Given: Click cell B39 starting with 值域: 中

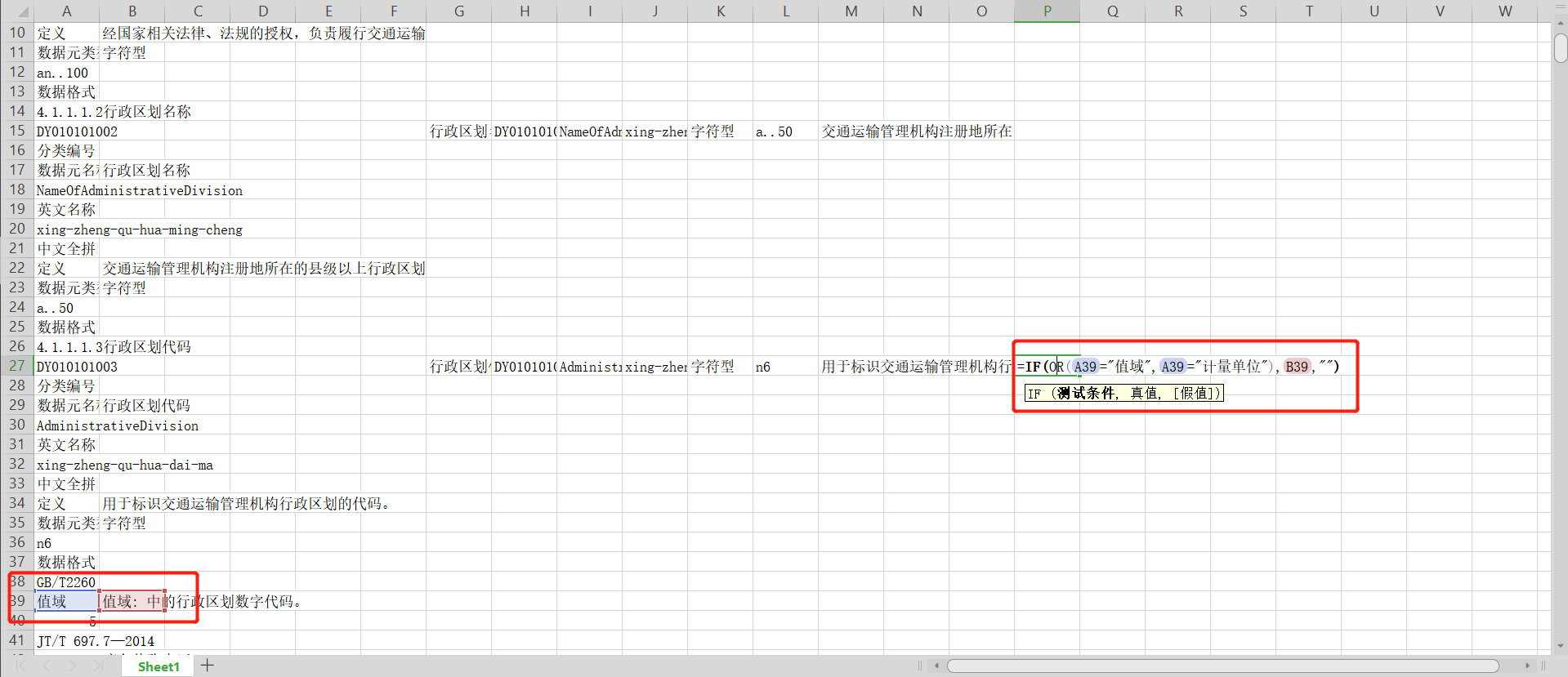Looking at the screenshot, I should coord(132,601).
